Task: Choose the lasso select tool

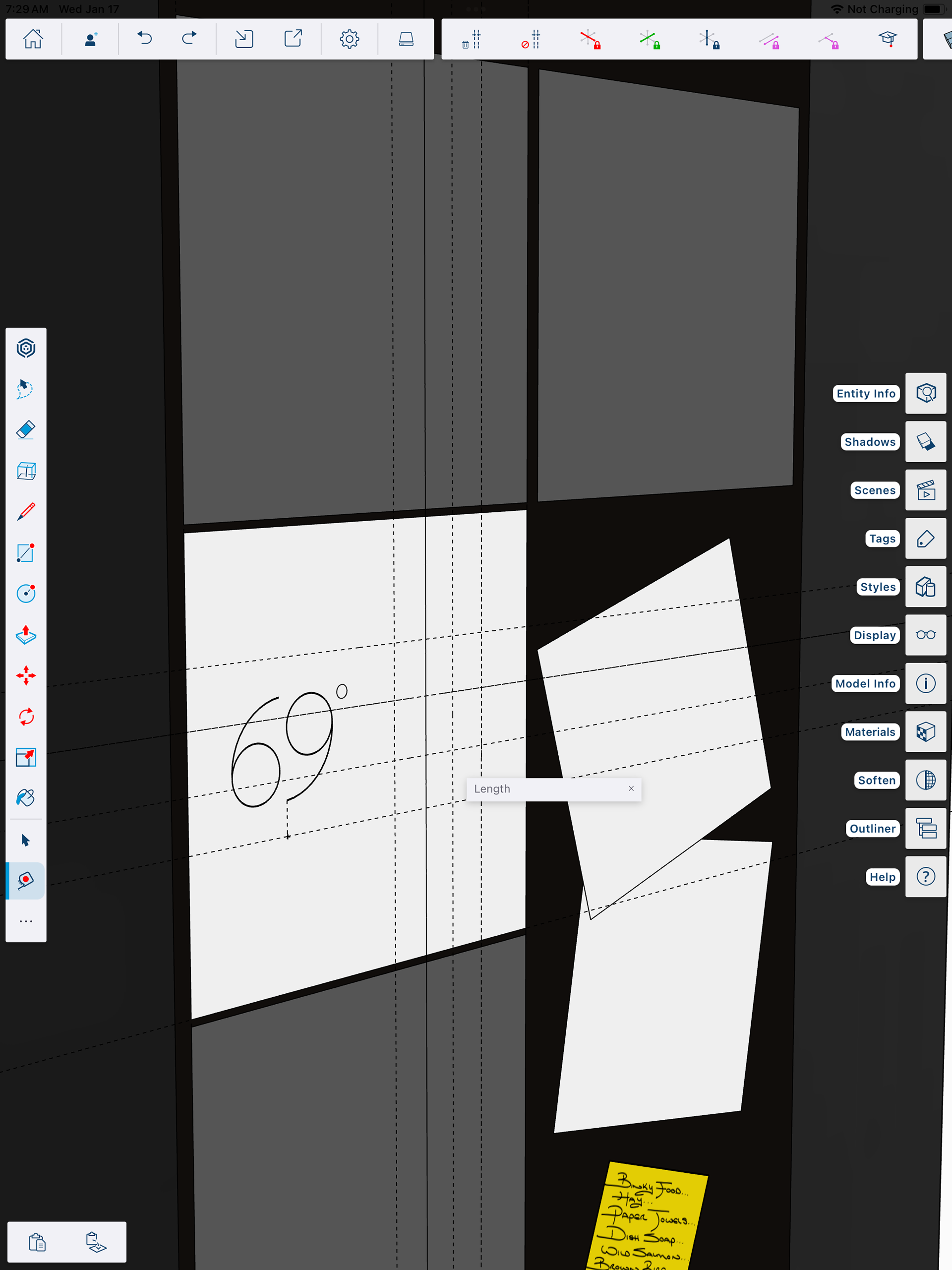Action: pos(26,389)
